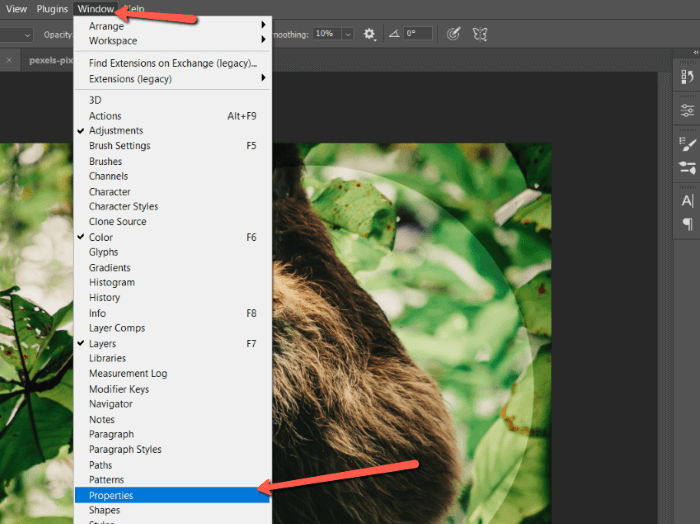700x524 pixels.
Task: Select Properties from the Window menu
Action: coord(110,495)
